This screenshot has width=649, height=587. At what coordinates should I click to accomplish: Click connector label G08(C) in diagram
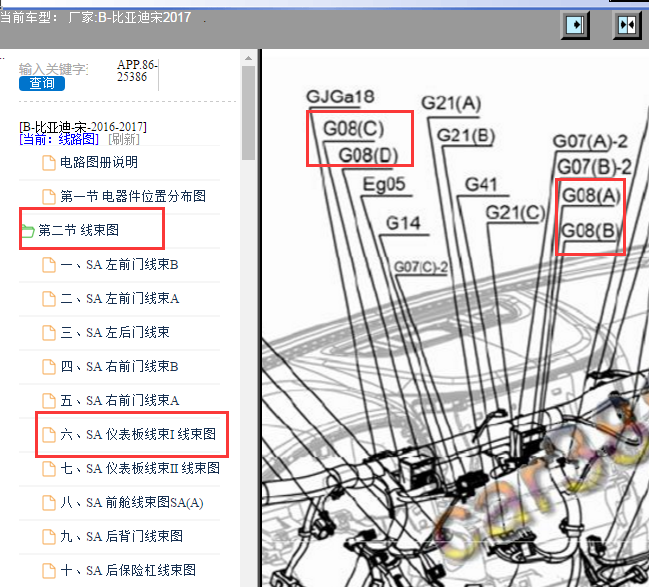[x=353, y=128]
